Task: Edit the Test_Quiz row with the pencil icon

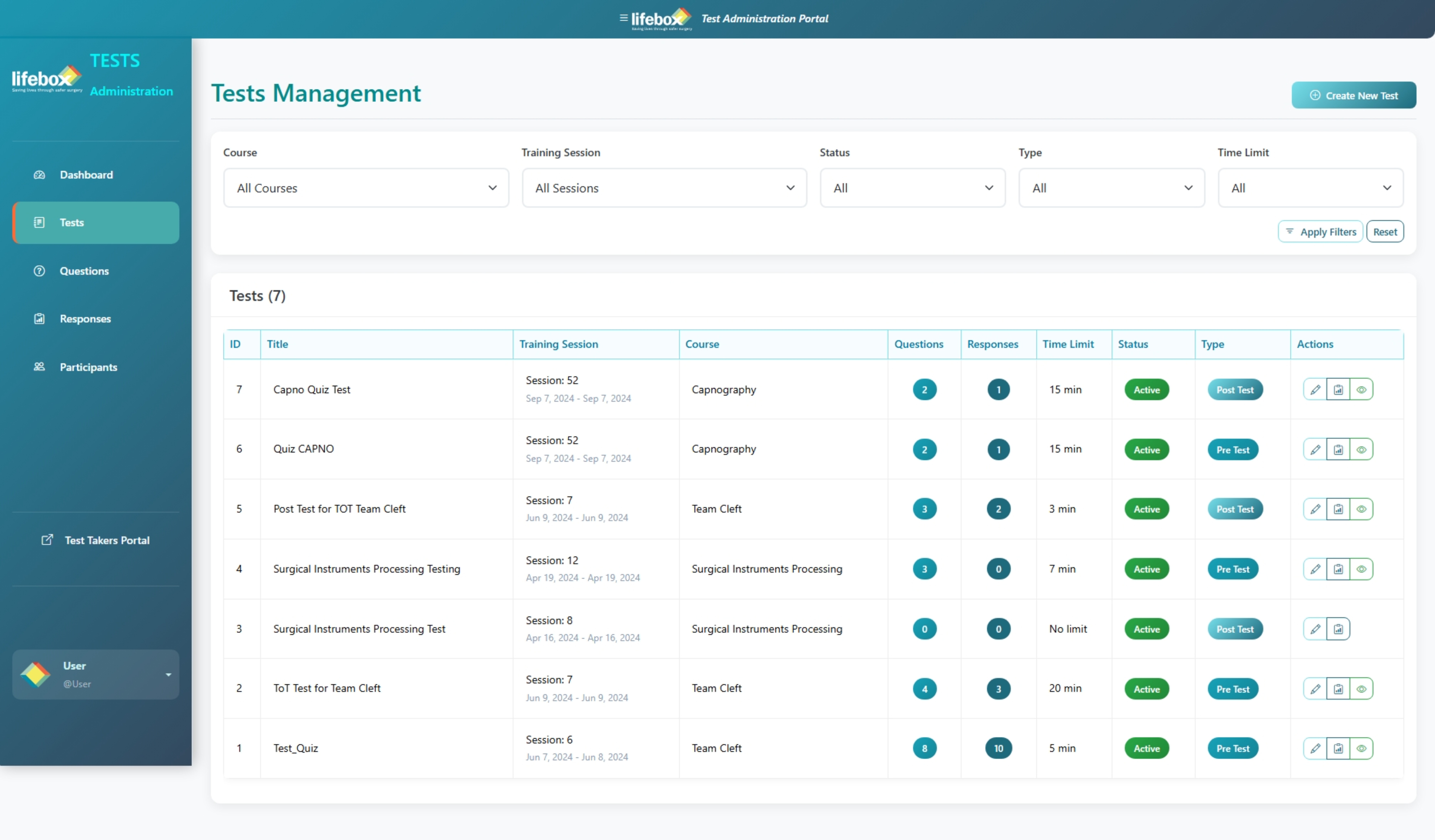Action: click(1315, 748)
